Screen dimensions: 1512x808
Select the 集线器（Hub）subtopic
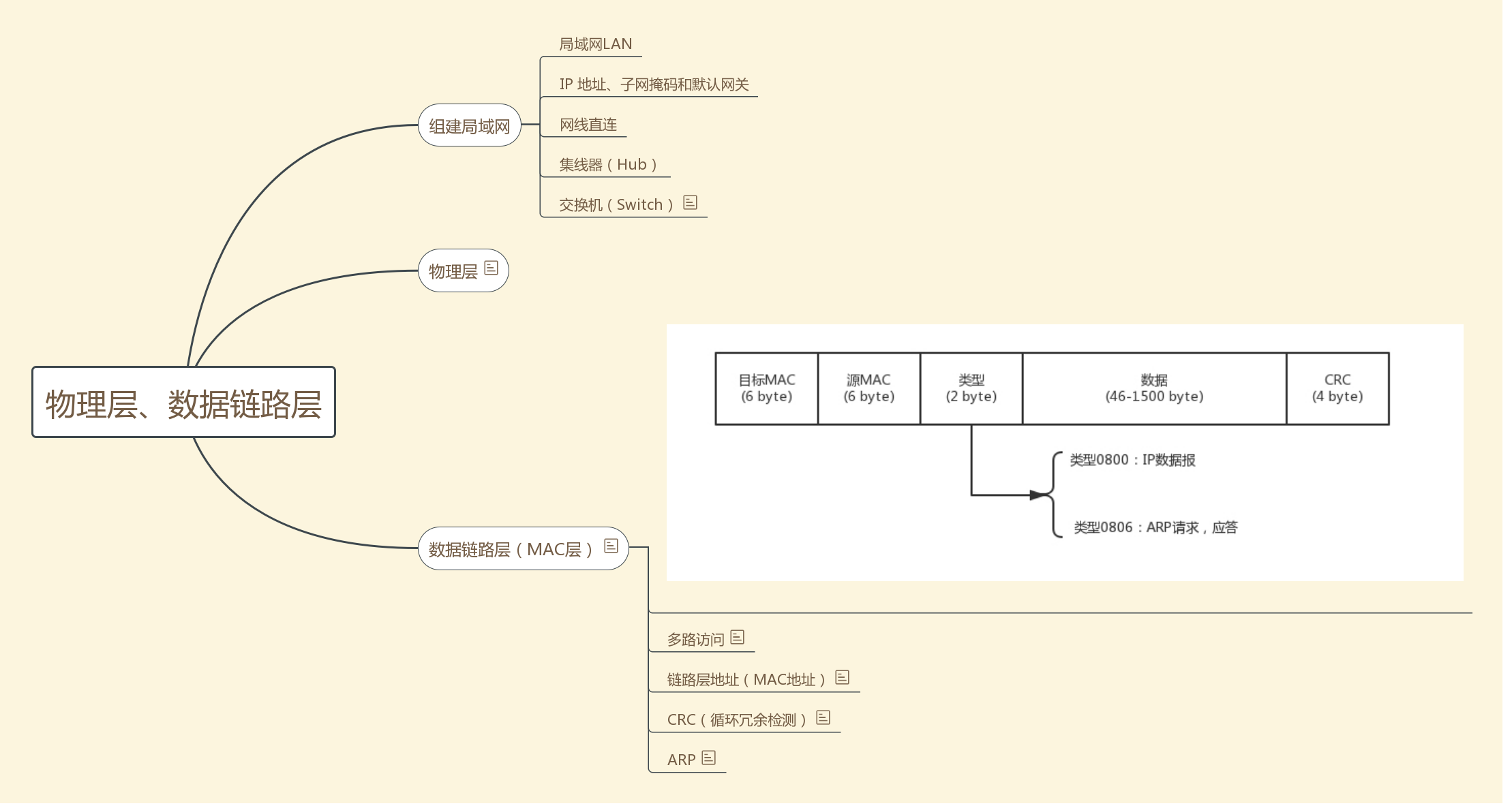(x=608, y=165)
